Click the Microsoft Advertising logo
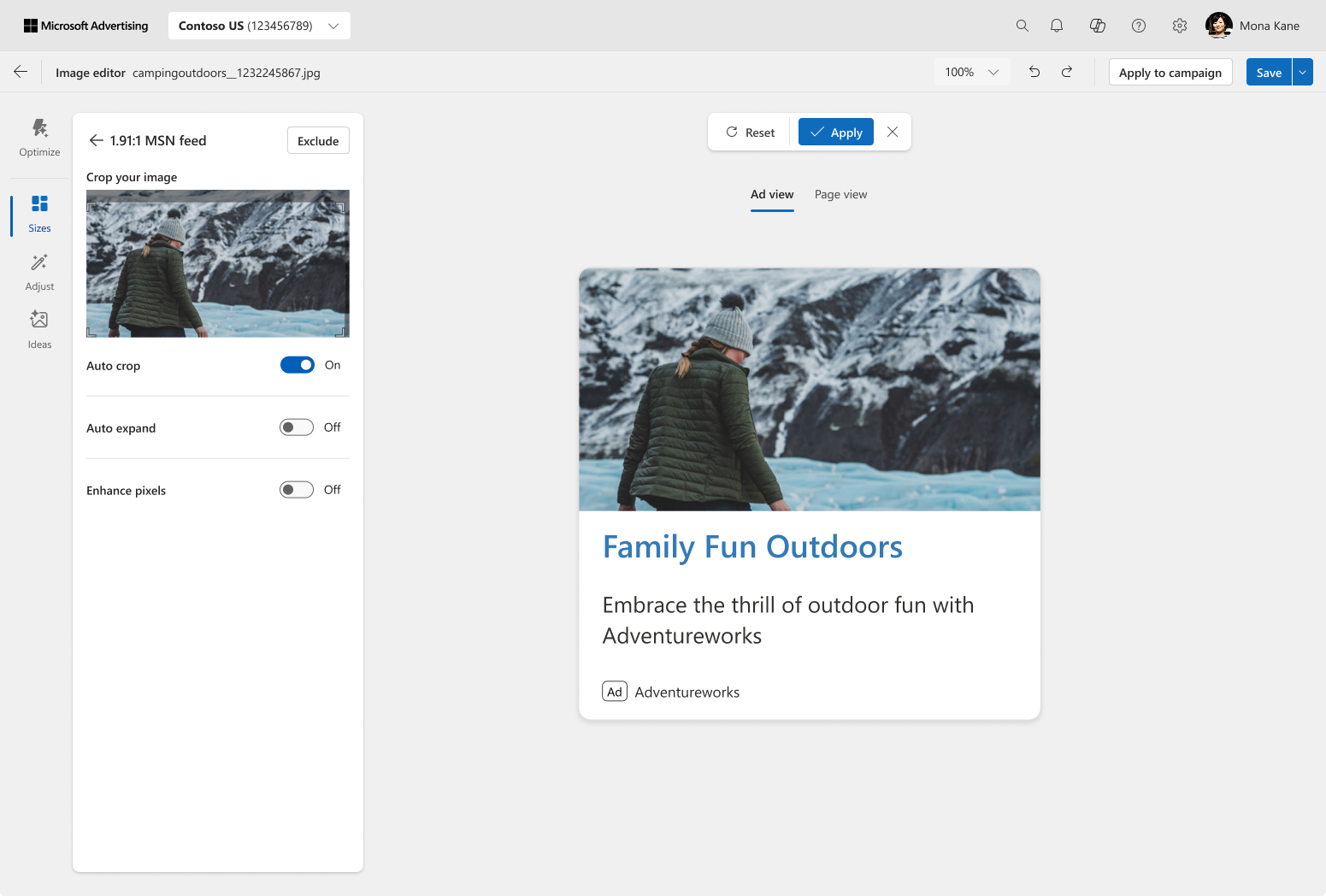 tap(85, 26)
